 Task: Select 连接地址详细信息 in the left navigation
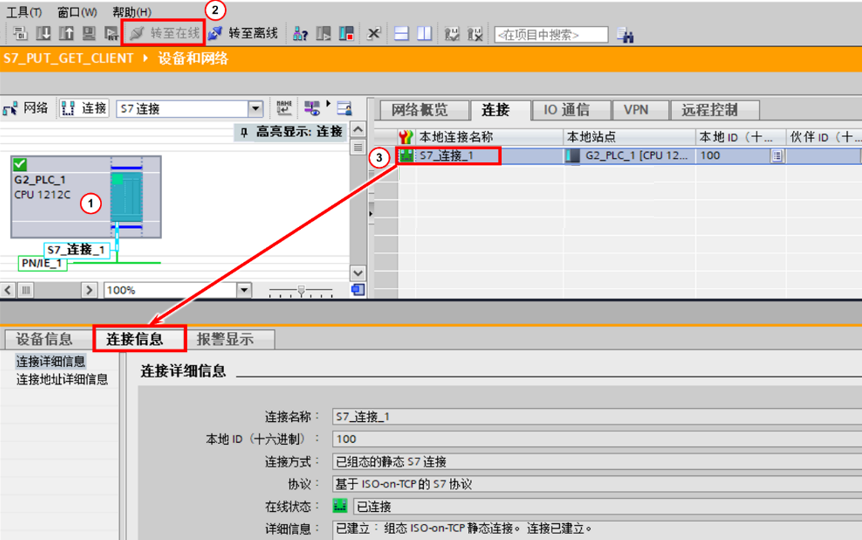click(x=62, y=379)
